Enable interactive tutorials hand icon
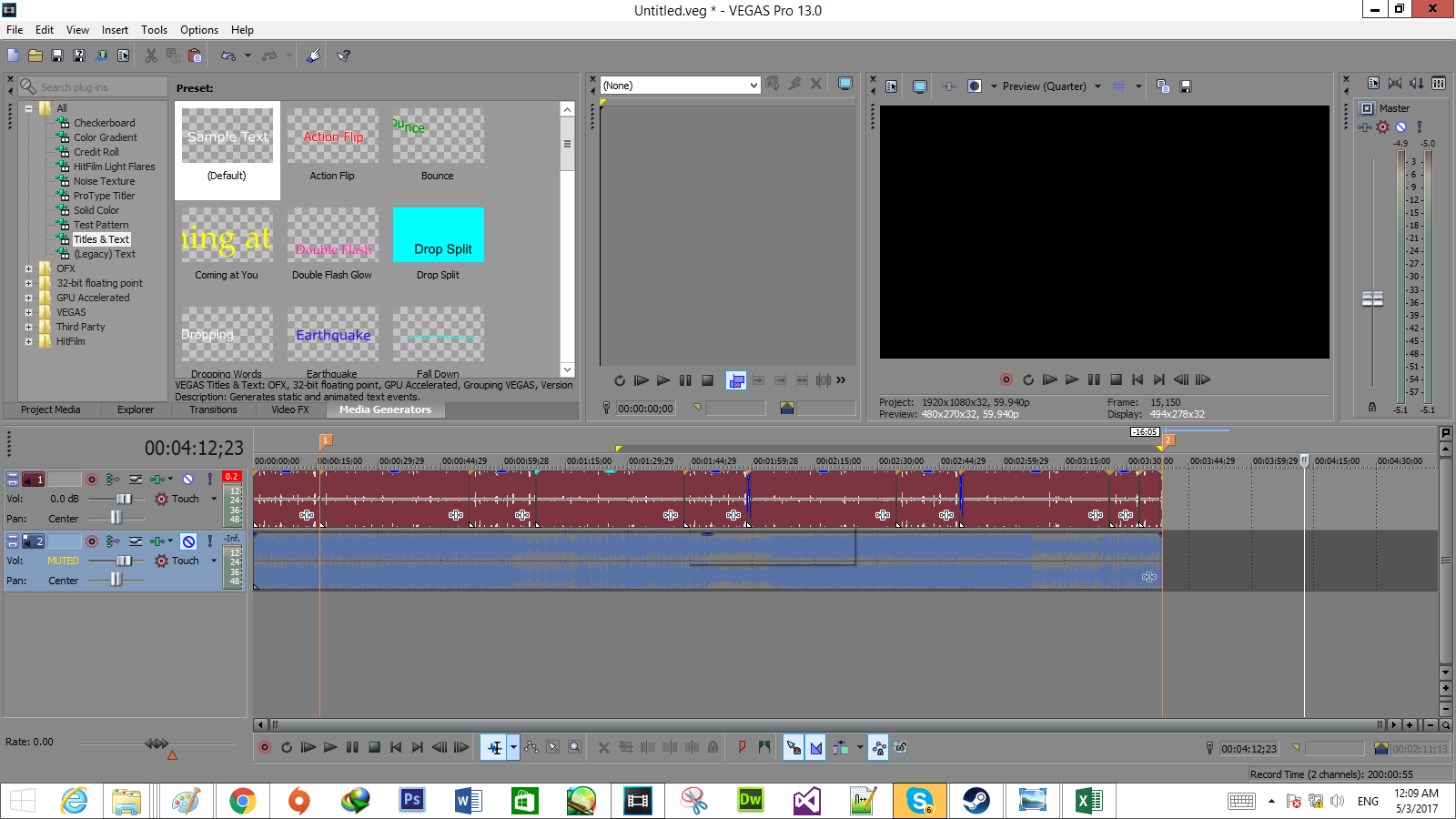Screen dimensions: 1456x819 point(313,56)
